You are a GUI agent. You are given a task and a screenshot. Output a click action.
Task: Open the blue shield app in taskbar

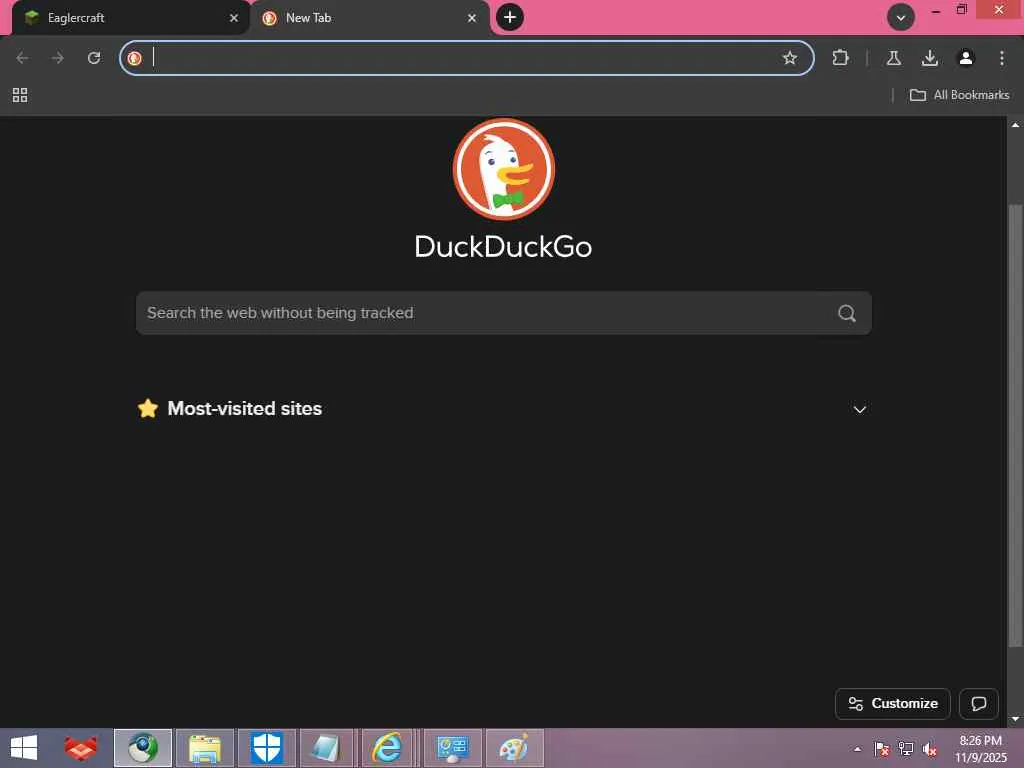[267, 748]
